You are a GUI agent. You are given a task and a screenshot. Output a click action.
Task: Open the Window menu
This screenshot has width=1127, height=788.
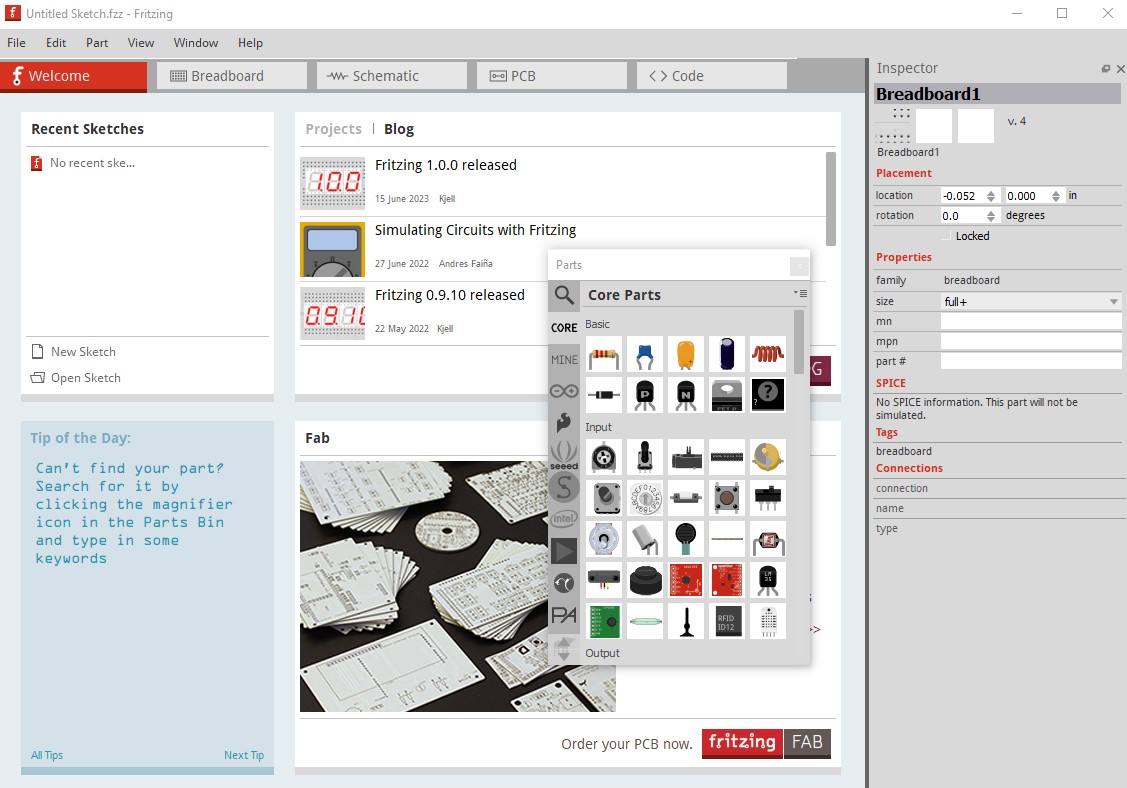pyautogui.click(x=196, y=43)
